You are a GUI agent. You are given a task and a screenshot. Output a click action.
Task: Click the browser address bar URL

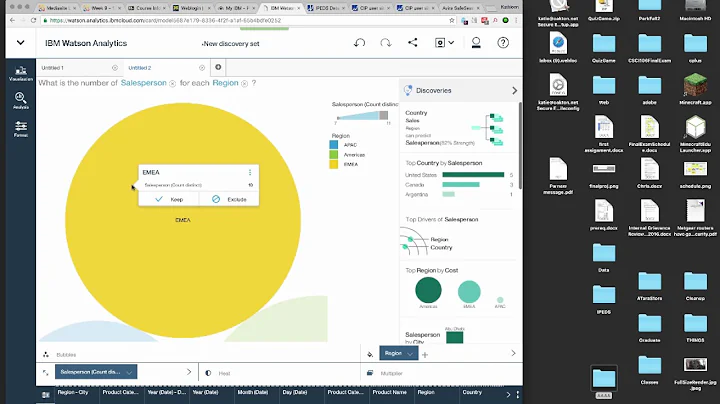(165, 20)
